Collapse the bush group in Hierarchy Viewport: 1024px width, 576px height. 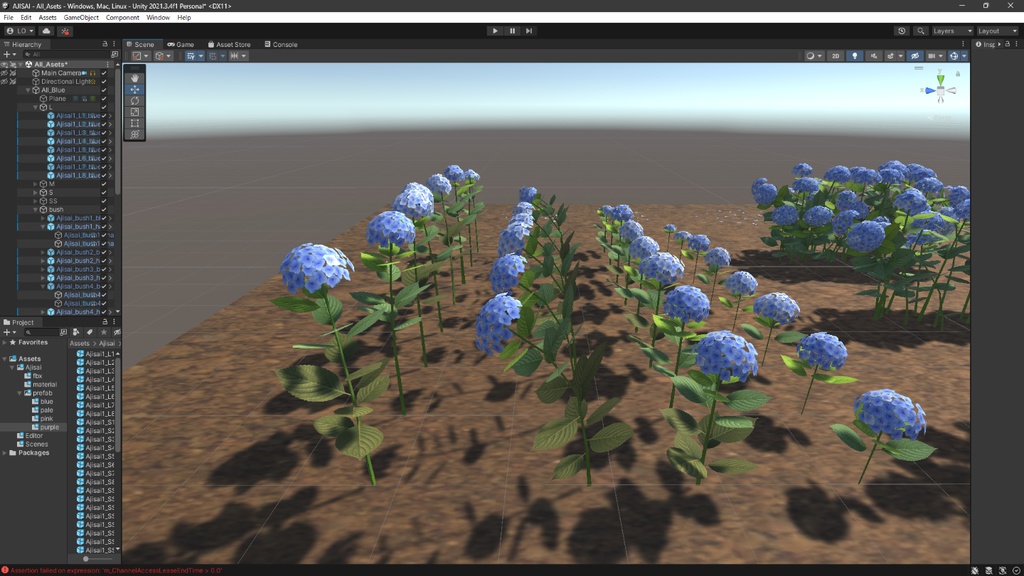point(36,210)
